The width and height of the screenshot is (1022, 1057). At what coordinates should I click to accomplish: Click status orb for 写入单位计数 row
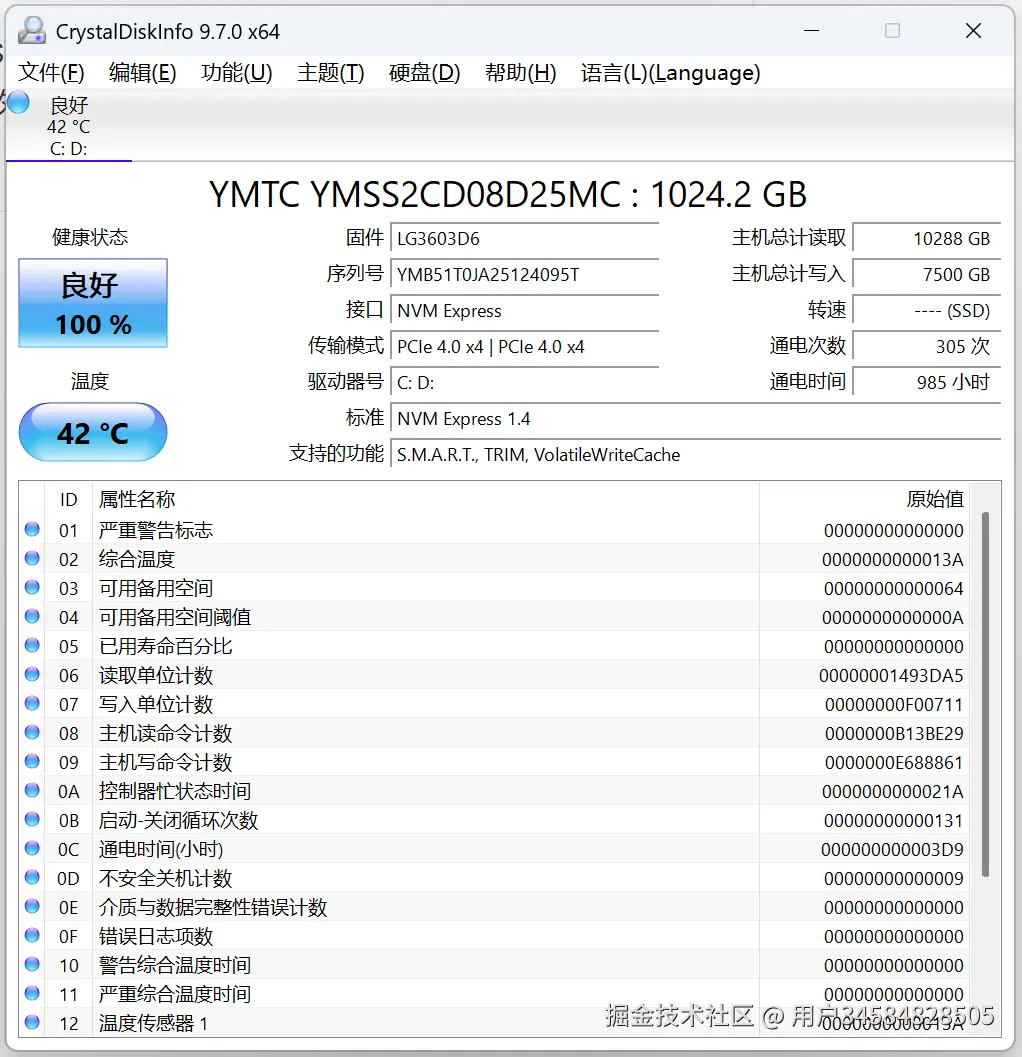[x=32, y=703]
